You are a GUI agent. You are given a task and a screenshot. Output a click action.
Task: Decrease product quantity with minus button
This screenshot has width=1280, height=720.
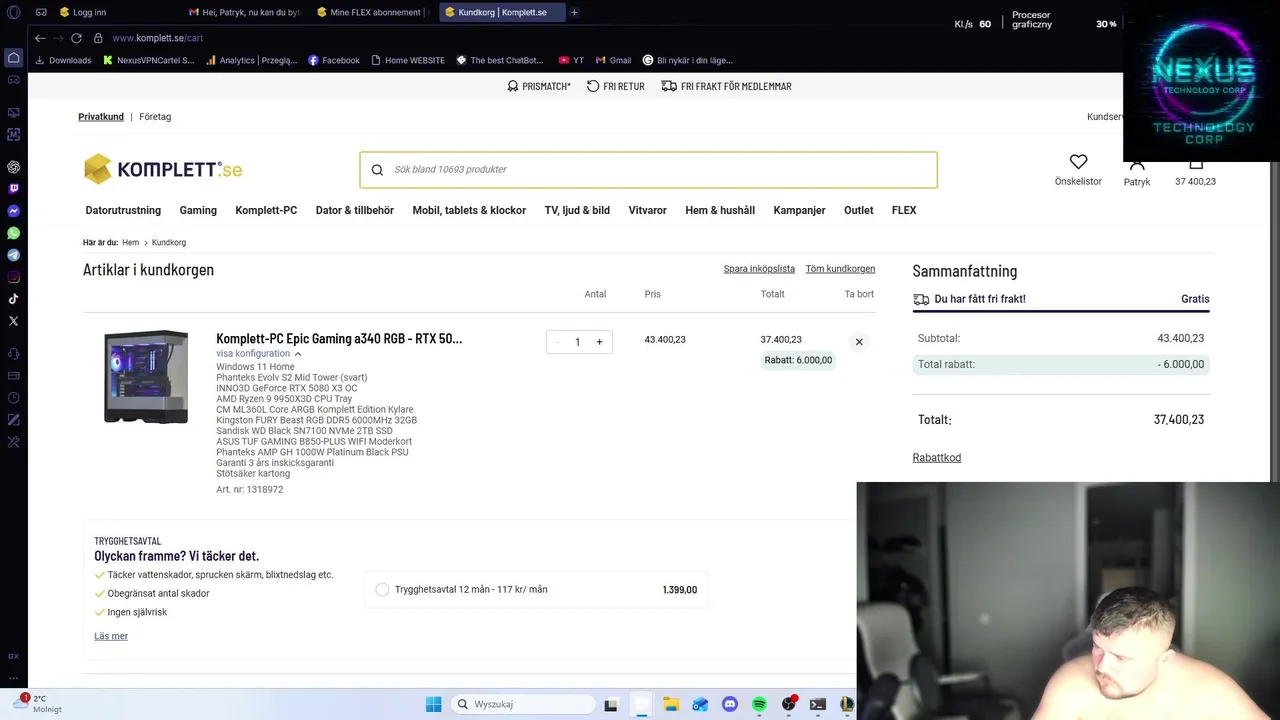557,342
